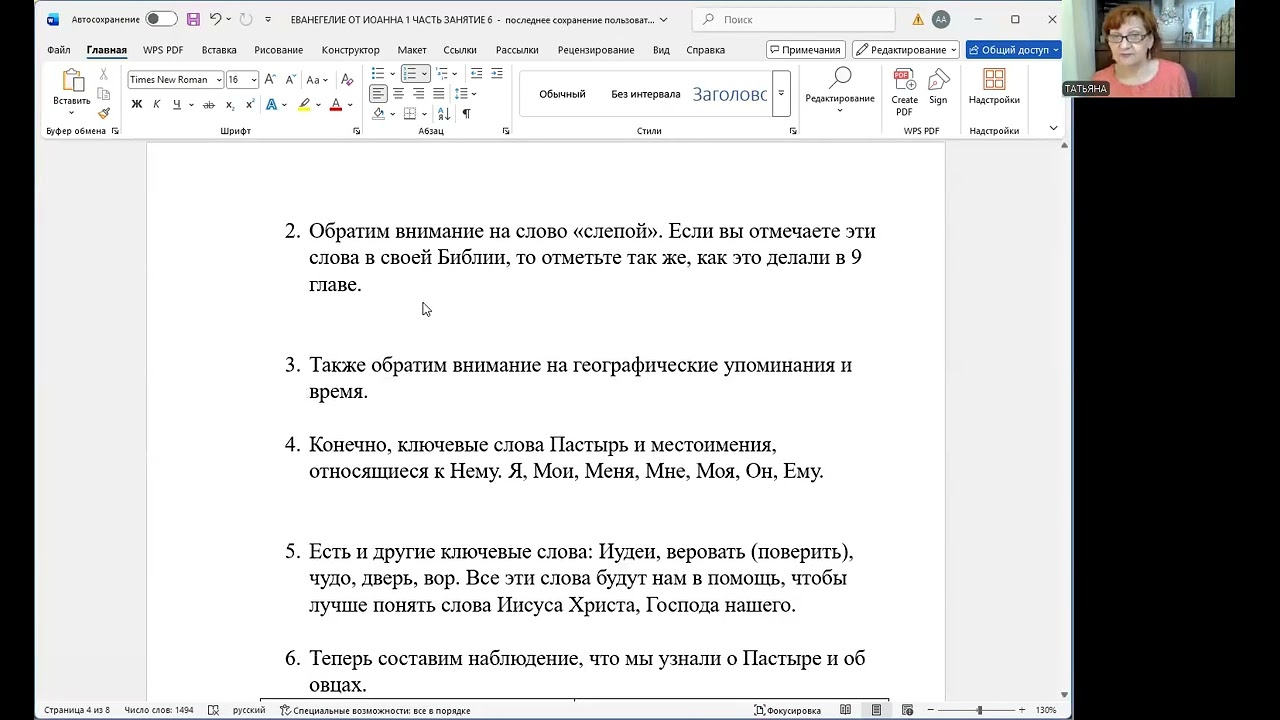This screenshot has height=720, width=1280.
Task: Open the Редактирование mode button
Action: click(906, 50)
